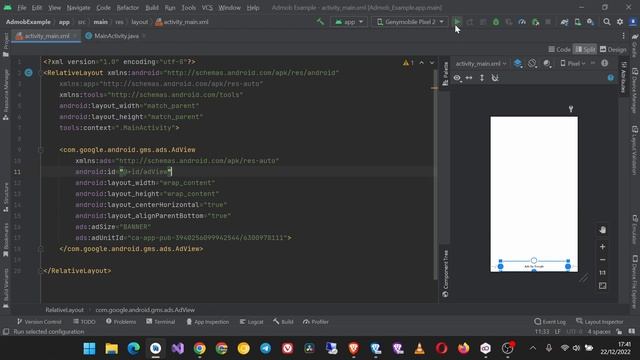Click expand horizontally arrows icon
Viewport: 640px width, 360px height.
[469, 78]
